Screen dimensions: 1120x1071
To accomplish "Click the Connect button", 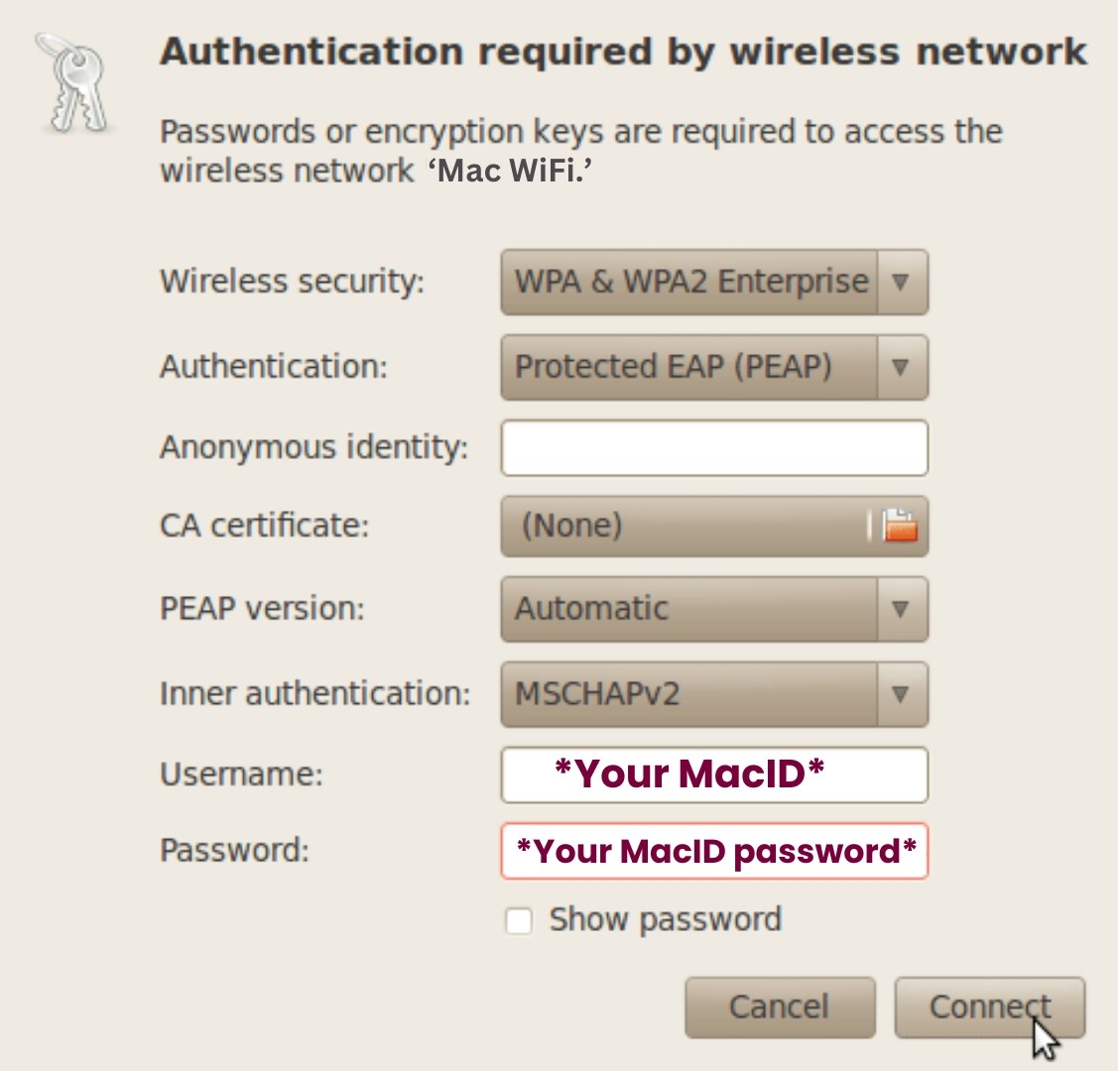I will point(989,1008).
